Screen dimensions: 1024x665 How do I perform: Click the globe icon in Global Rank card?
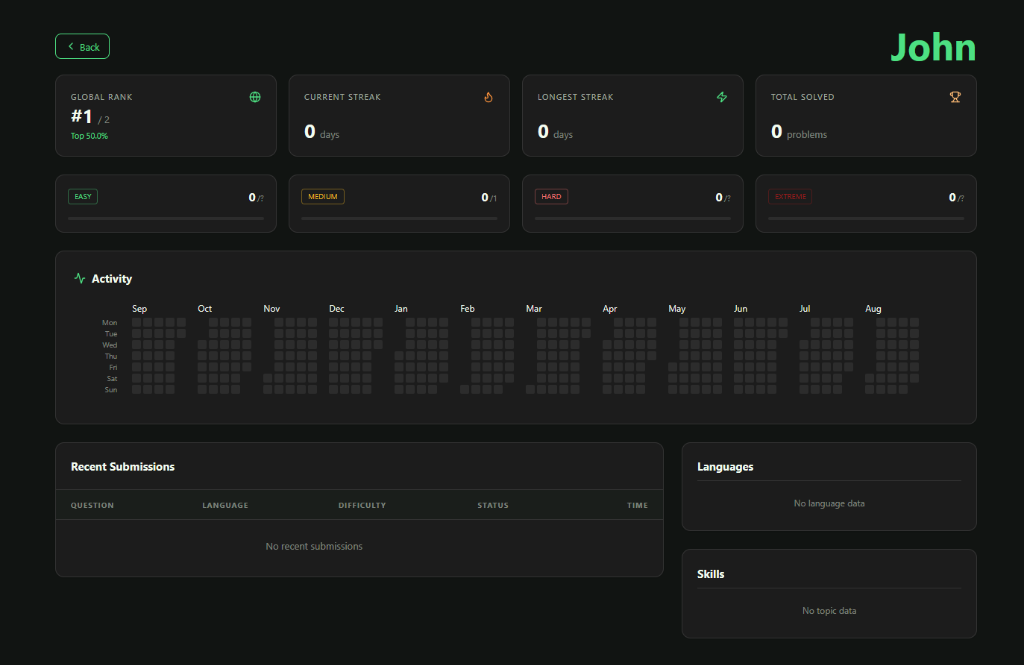pyautogui.click(x=255, y=97)
